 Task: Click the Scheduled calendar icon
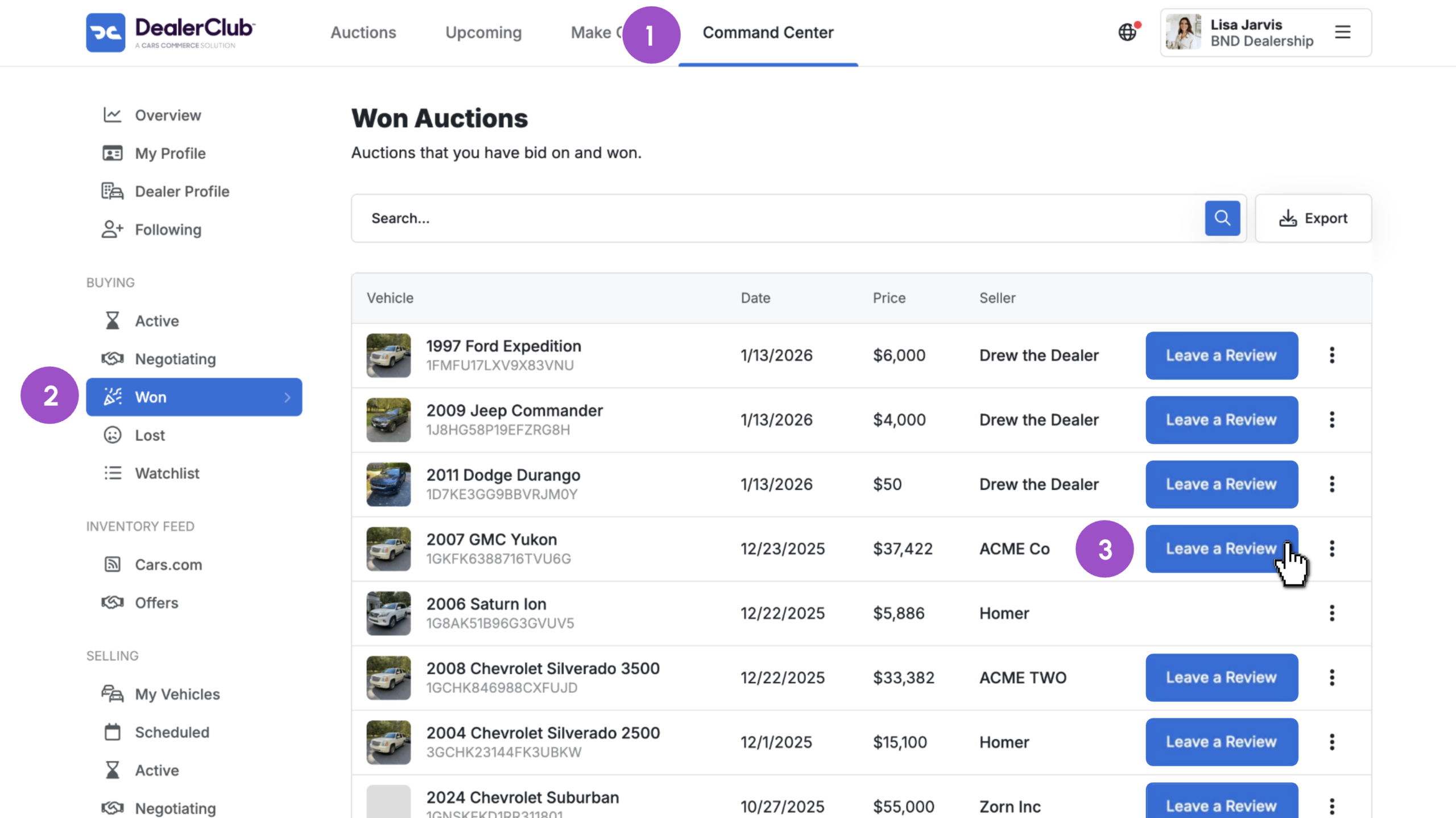[113, 732]
